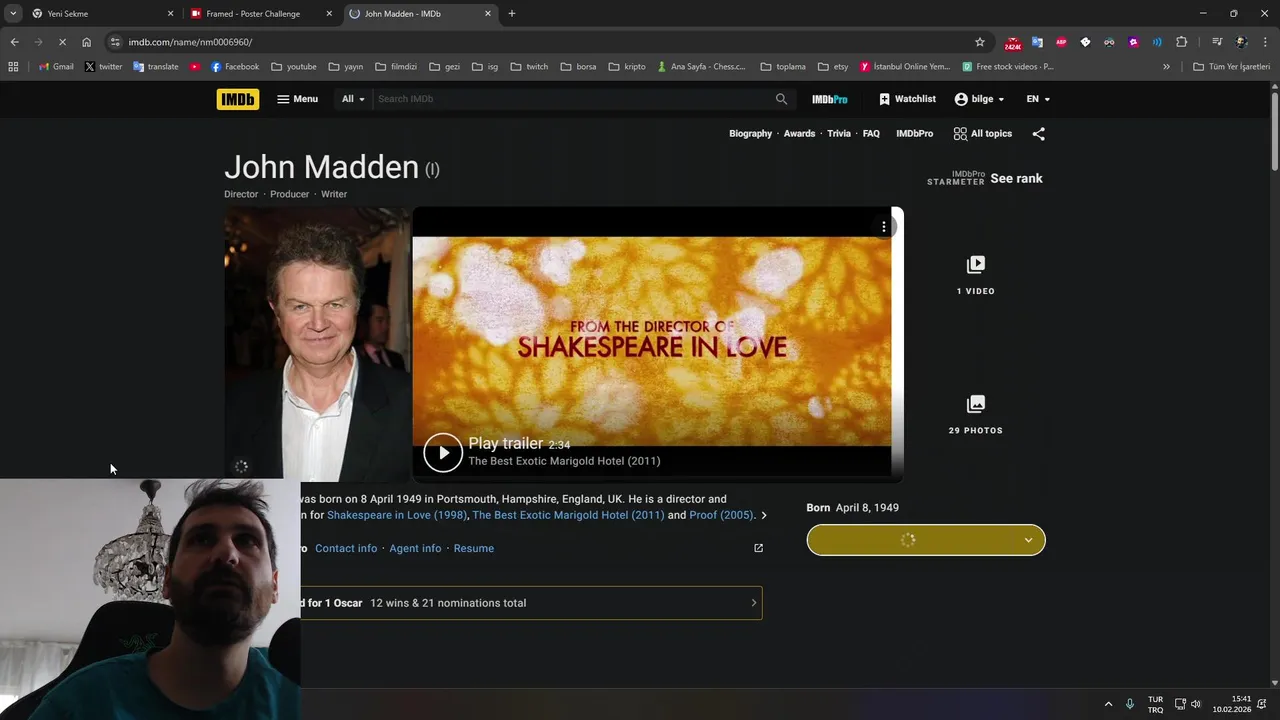Open the 29 Photos gallery

[975, 414]
